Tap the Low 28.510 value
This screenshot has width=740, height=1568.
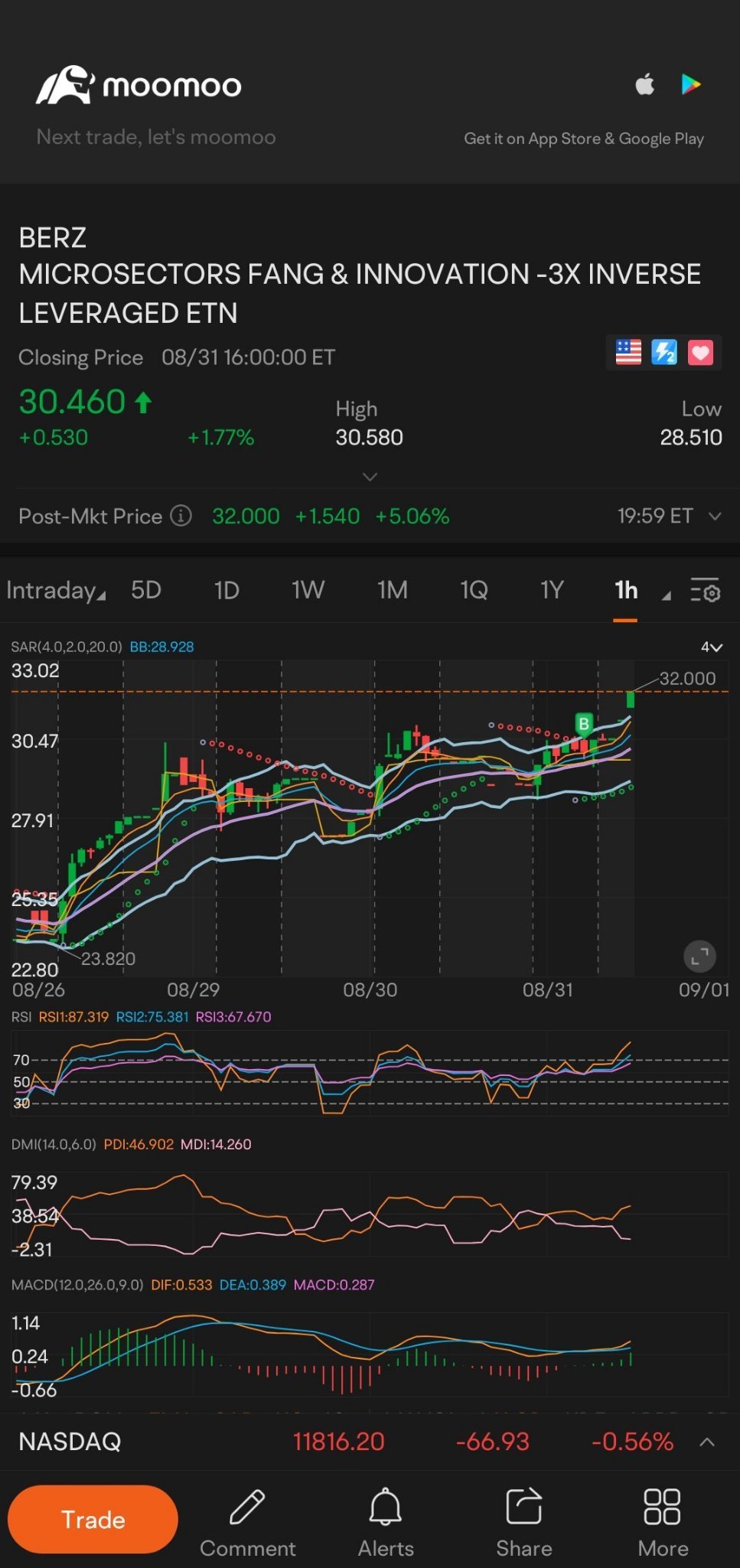click(x=691, y=438)
